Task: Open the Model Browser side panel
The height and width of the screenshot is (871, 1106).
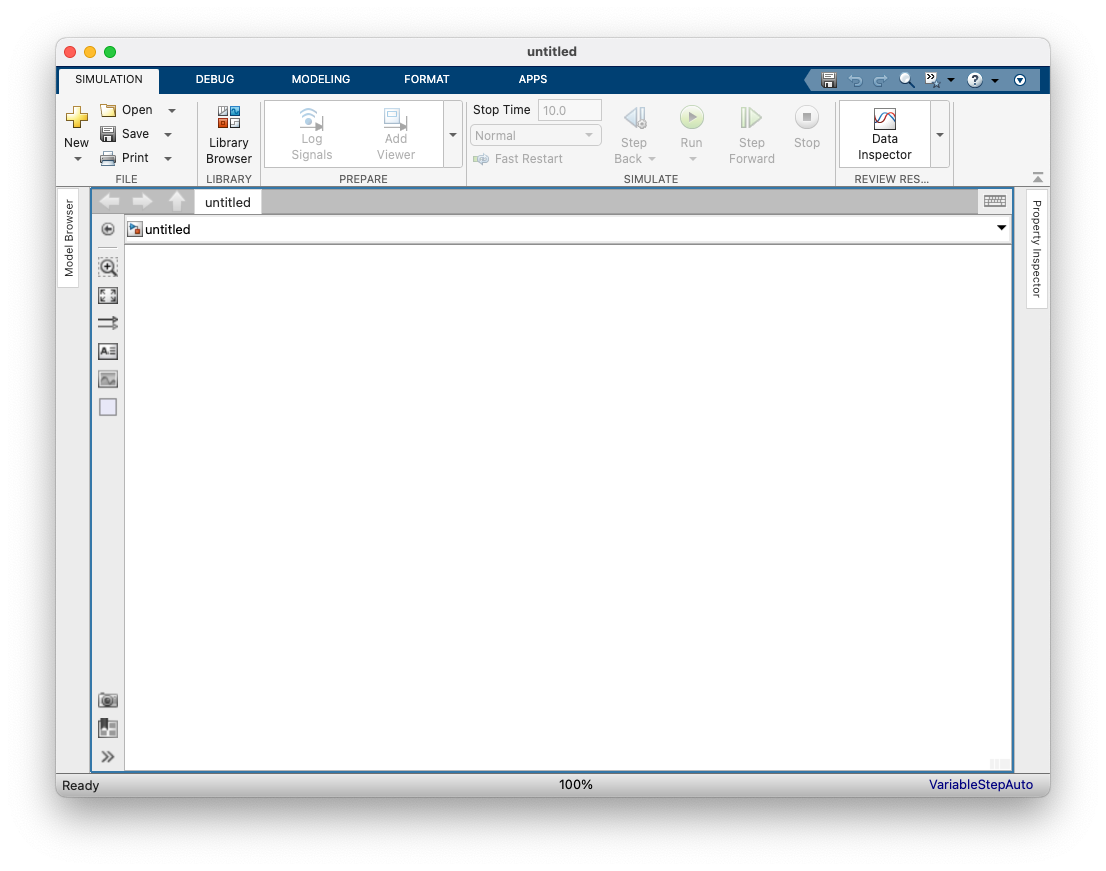Action: tap(68, 238)
